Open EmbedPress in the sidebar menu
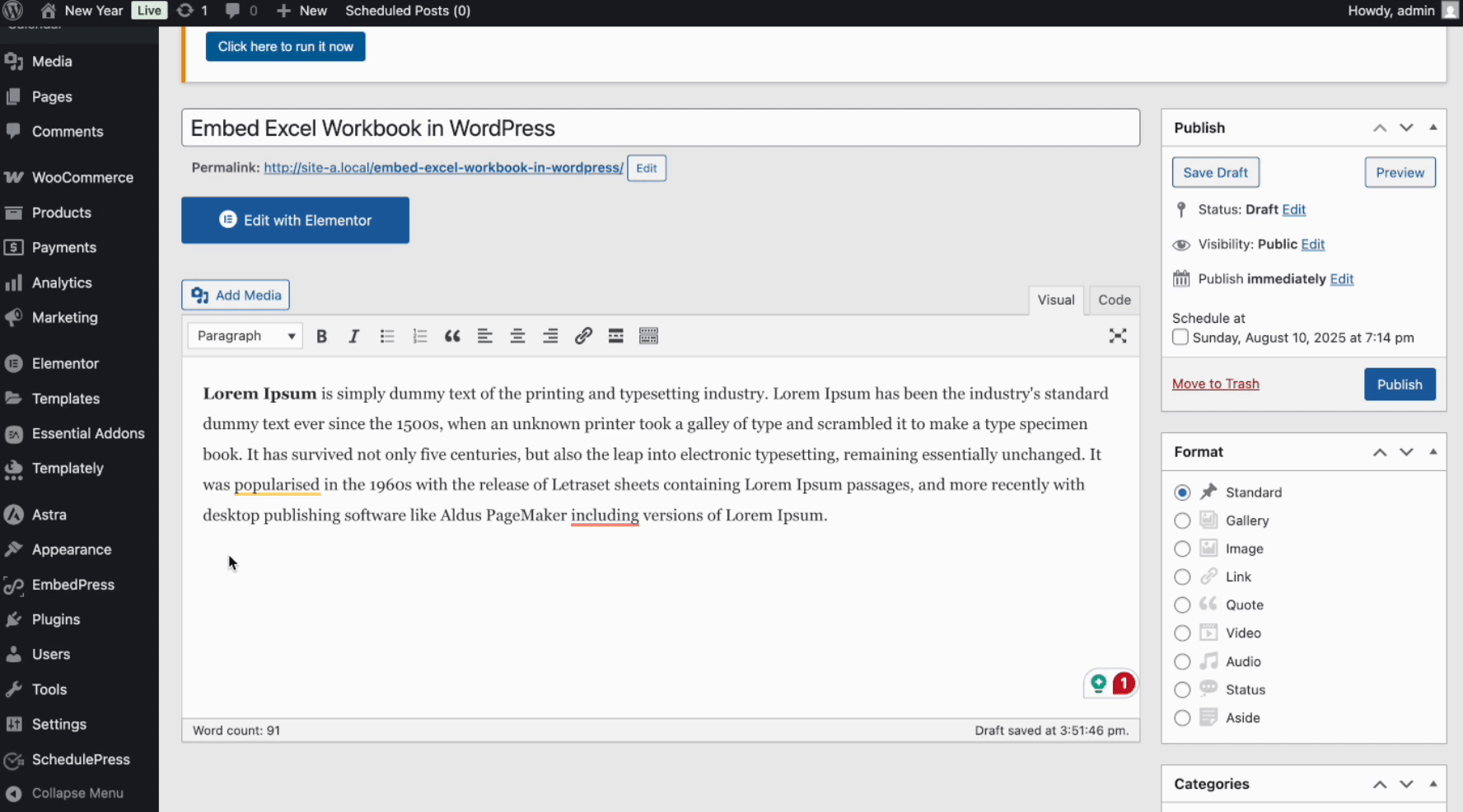Image resolution: width=1463 pixels, height=812 pixels. point(73,585)
